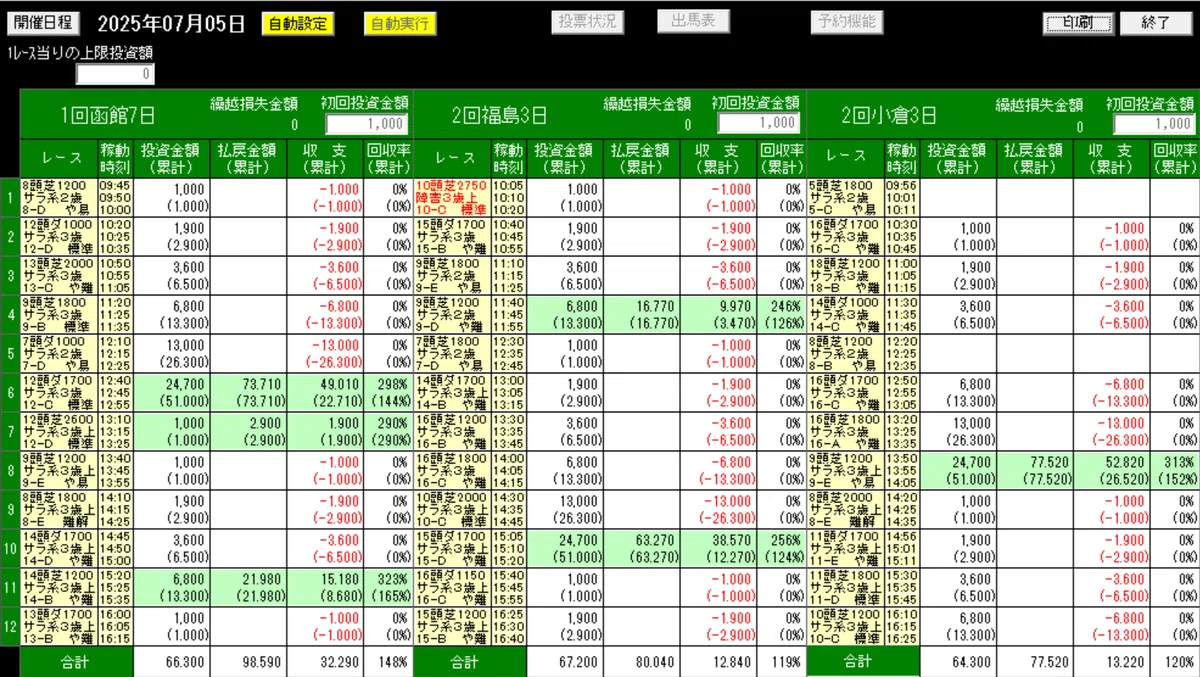Start auto-run with the 自動実行 button
Image resolution: width=1200 pixels, height=677 pixels.
coord(400,23)
